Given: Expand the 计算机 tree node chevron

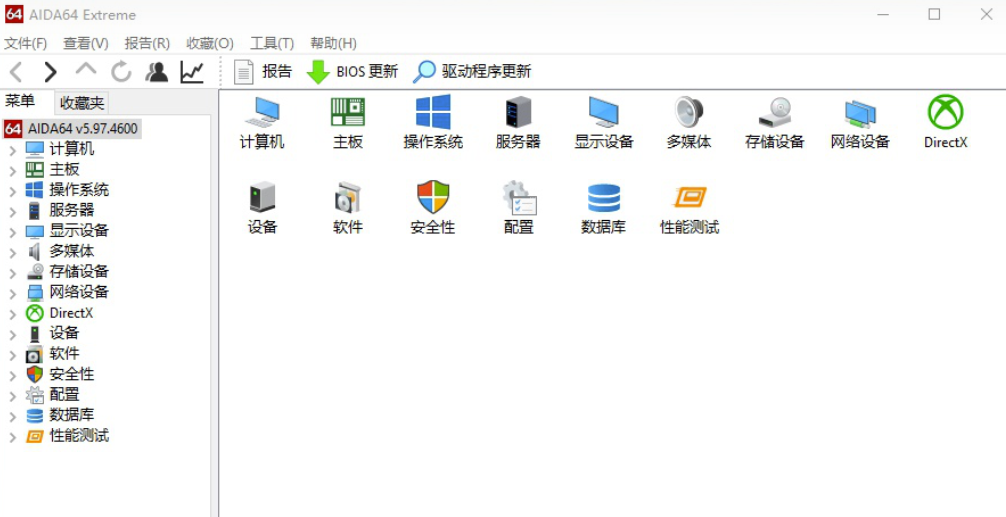Looking at the screenshot, I should pos(12,149).
